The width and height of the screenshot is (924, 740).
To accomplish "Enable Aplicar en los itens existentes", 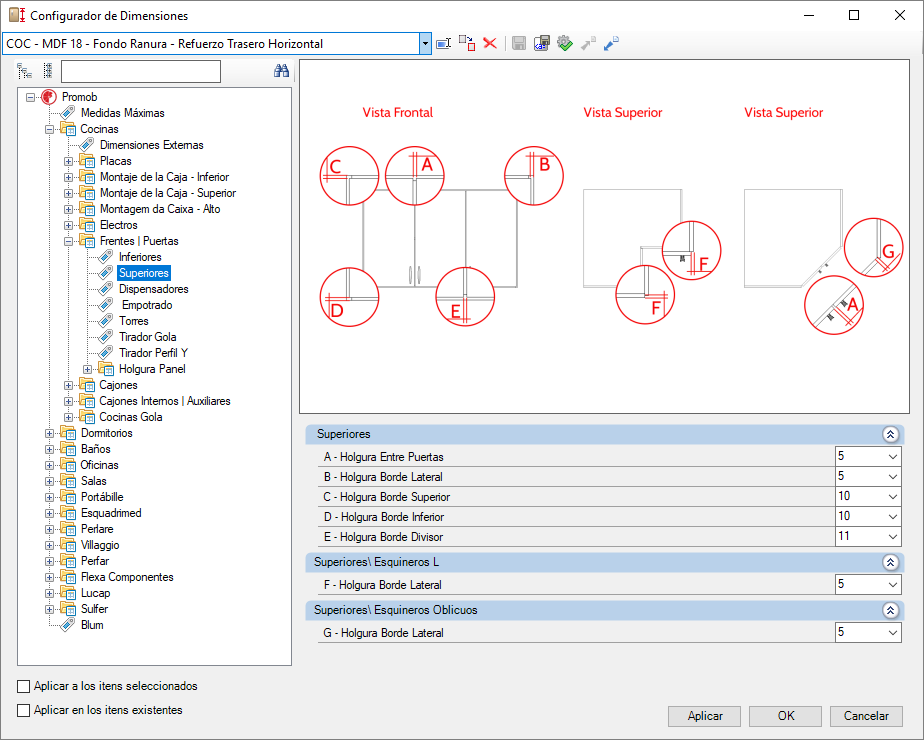I will 24,711.
